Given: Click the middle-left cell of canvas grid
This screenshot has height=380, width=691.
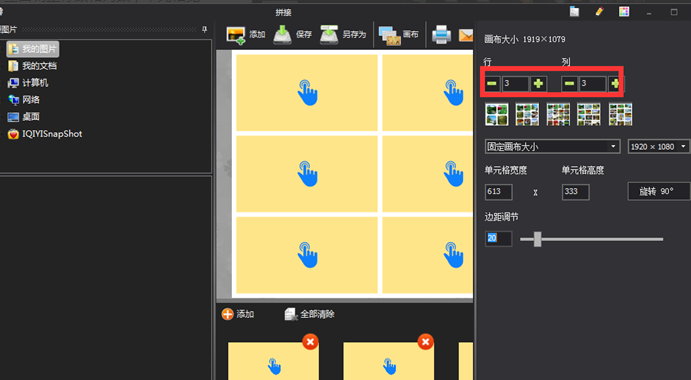Looking at the screenshot, I should 307,174.
